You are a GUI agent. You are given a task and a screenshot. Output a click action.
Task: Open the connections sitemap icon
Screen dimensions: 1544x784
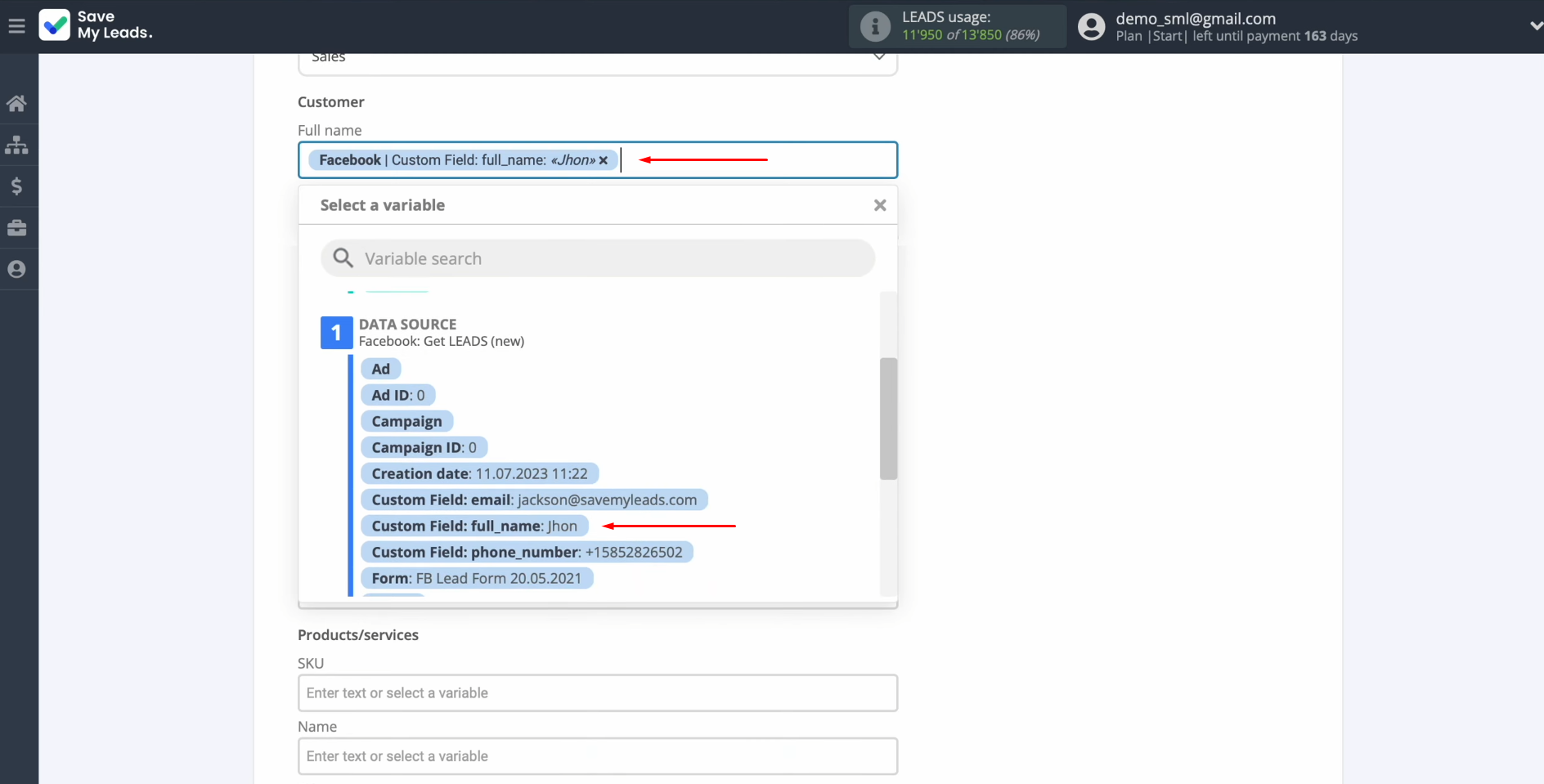click(x=16, y=145)
